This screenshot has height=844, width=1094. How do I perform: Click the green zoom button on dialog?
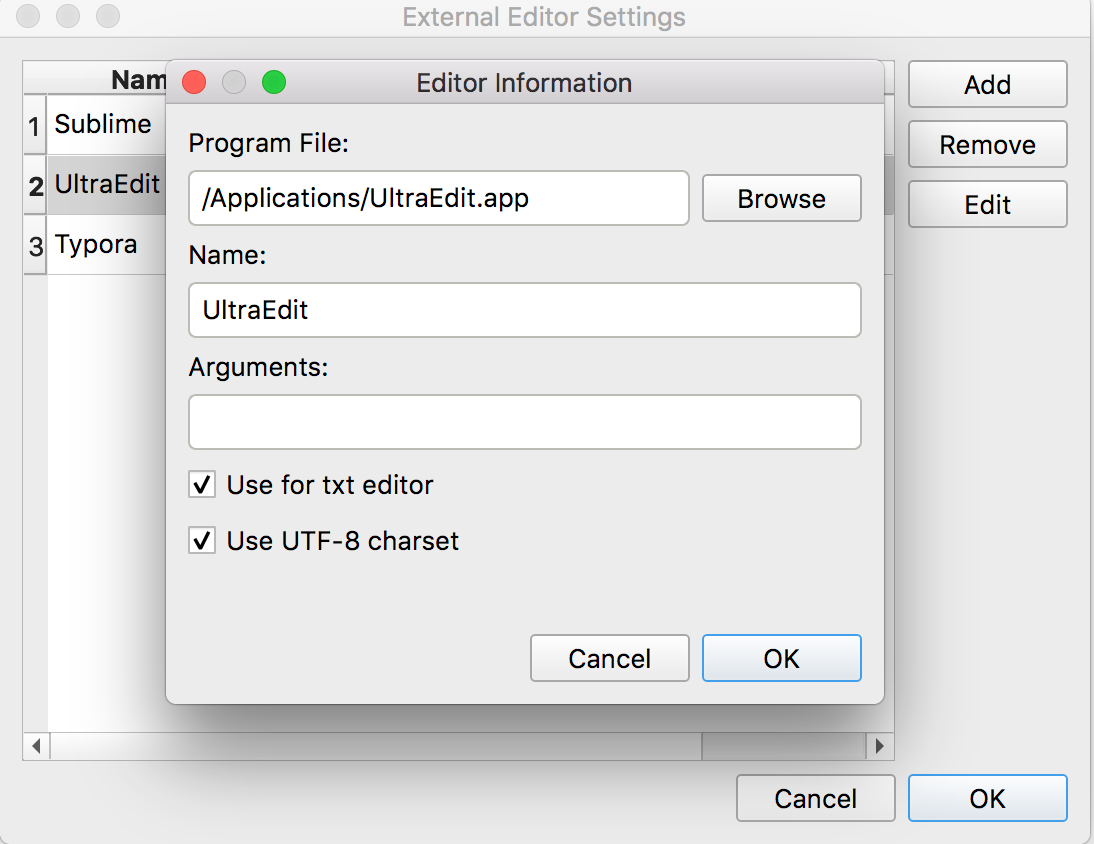point(274,83)
